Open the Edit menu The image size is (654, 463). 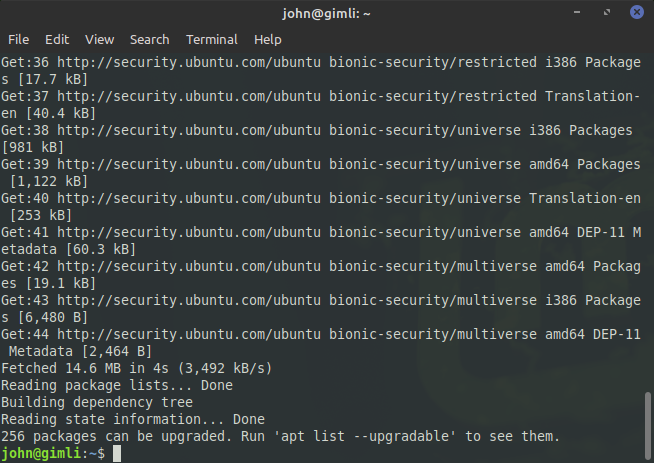pyautogui.click(x=57, y=40)
